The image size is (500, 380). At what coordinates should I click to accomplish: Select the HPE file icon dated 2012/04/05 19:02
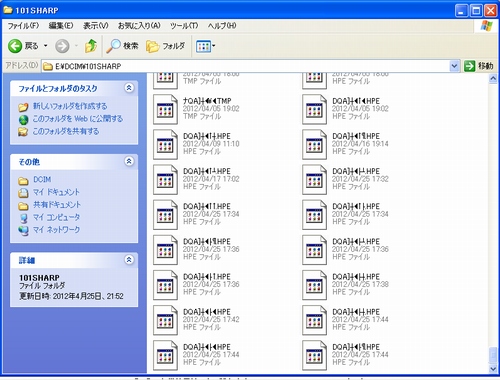click(314, 110)
